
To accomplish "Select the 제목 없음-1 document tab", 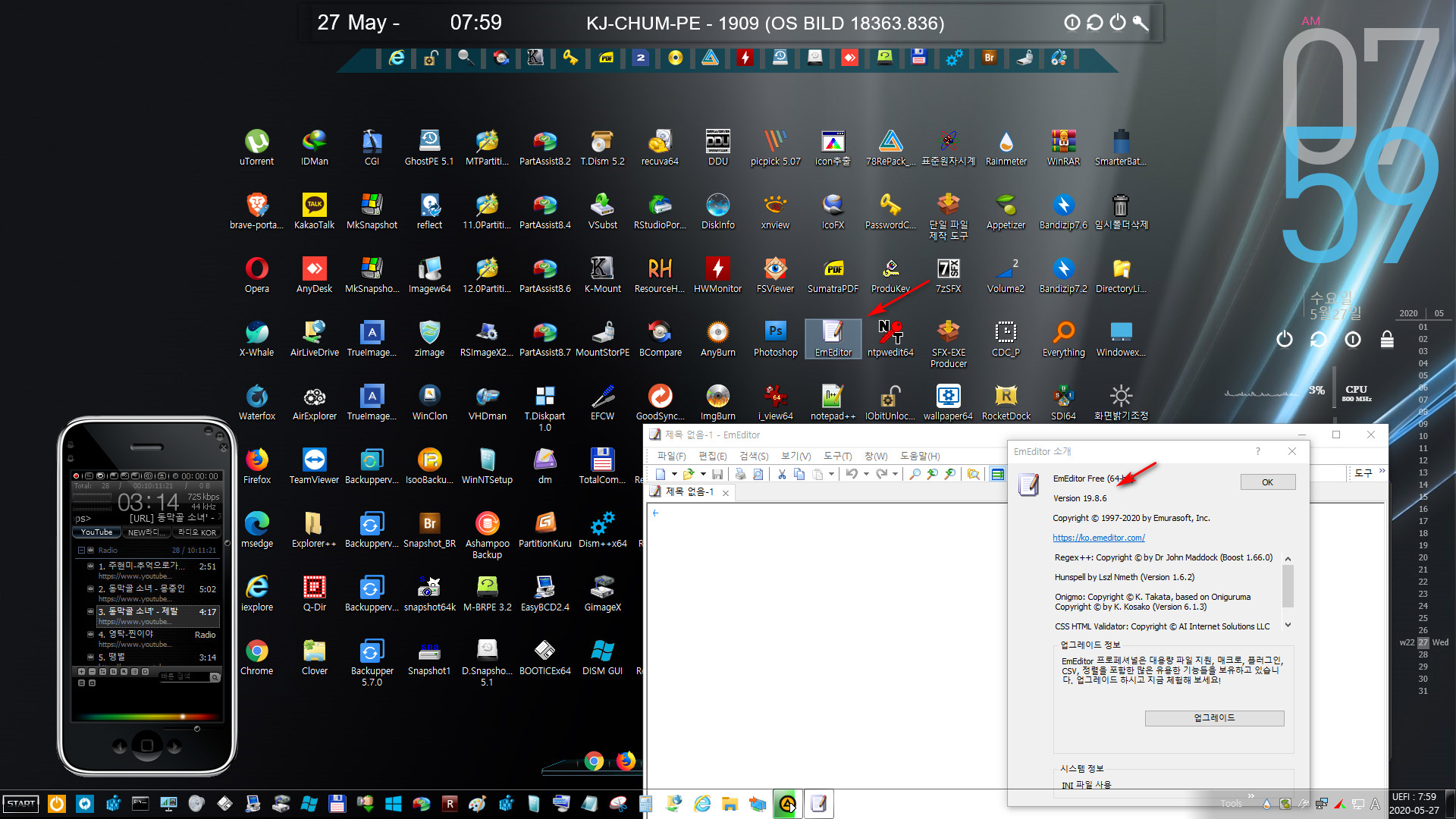I will (689, 492).
